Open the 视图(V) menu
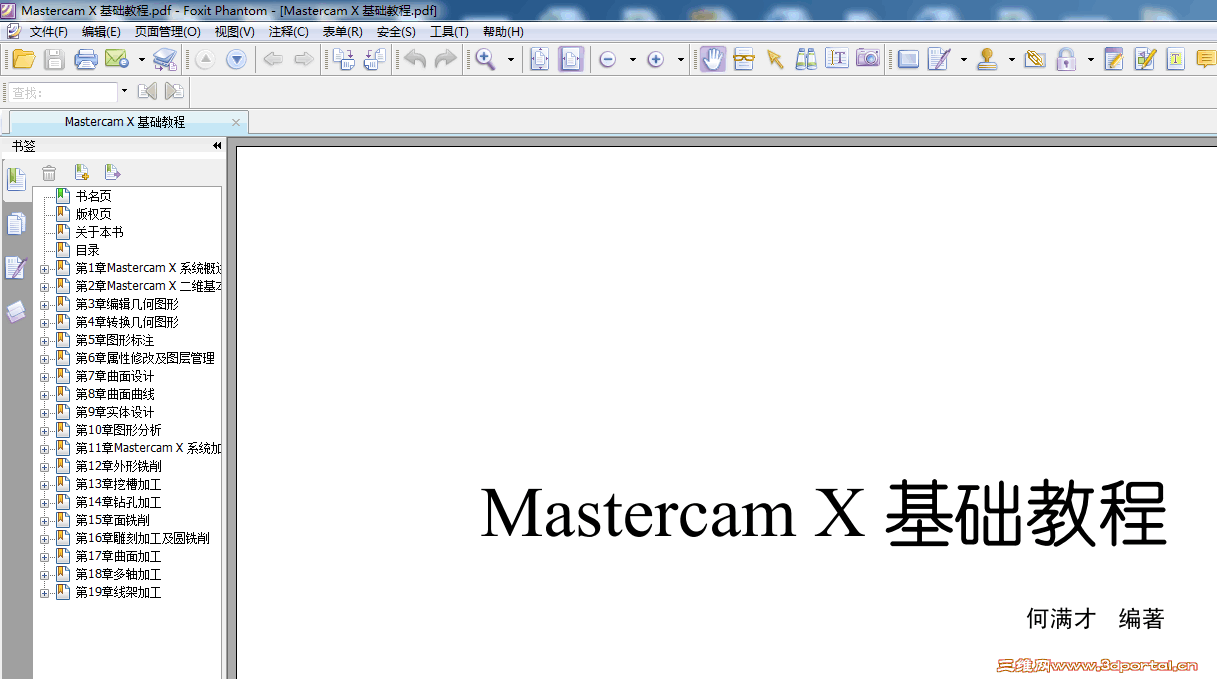 pos(234,32)
